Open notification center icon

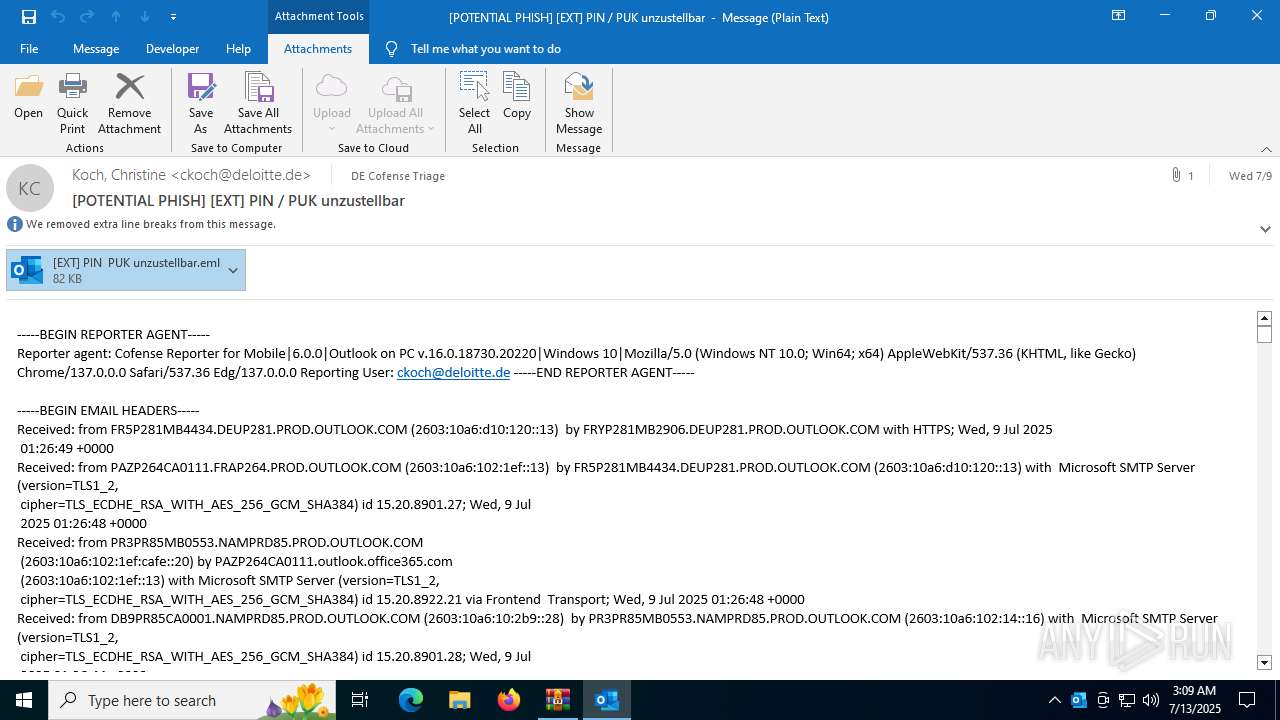point(1247,700)
